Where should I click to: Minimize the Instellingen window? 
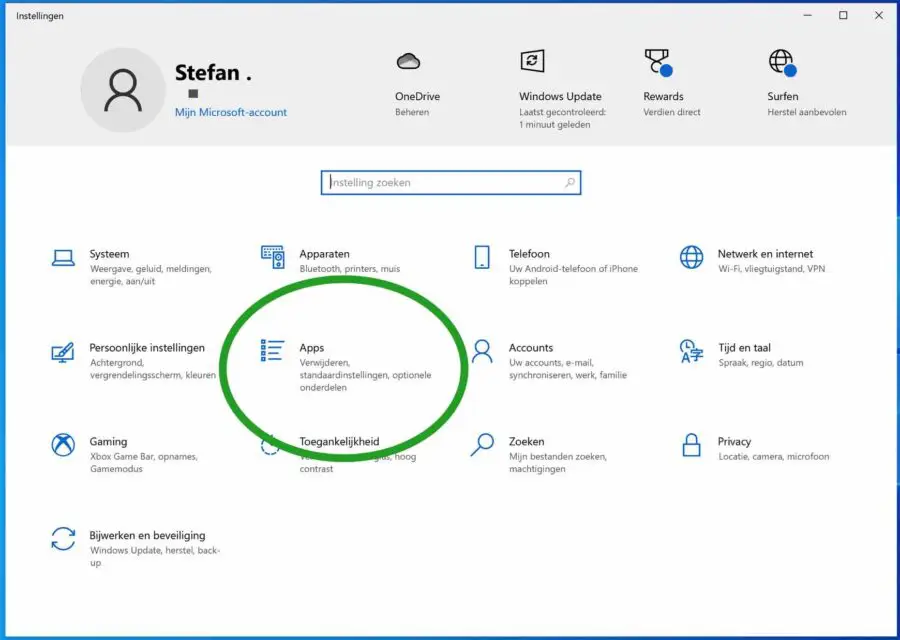(808, 15)
